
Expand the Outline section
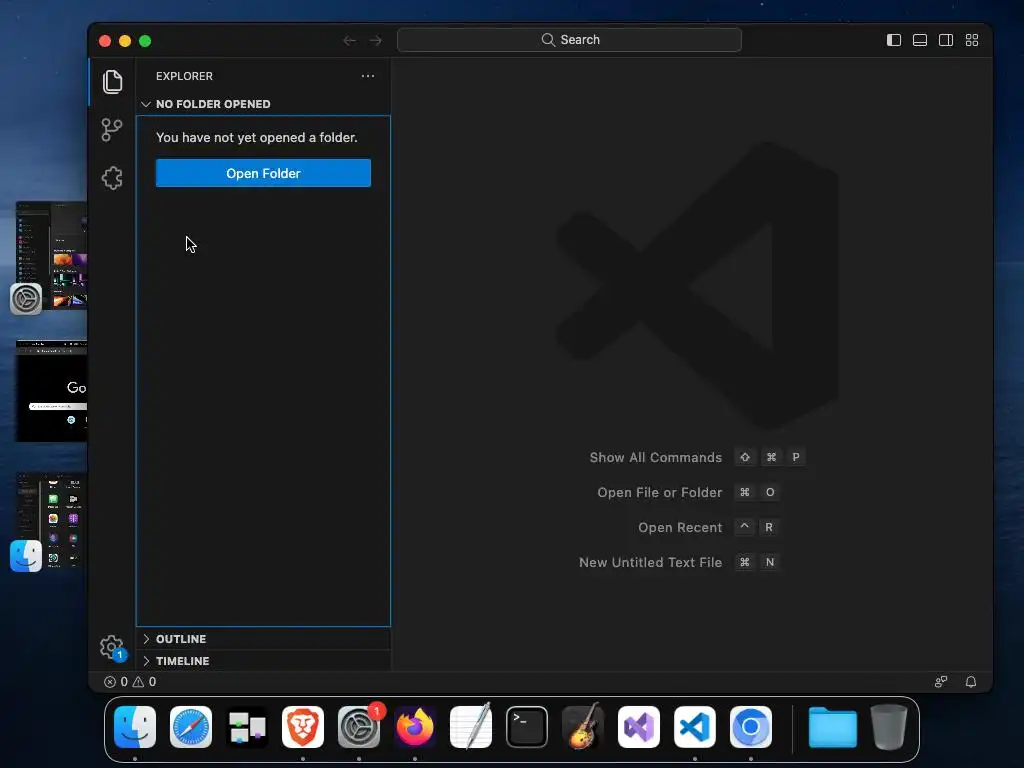point(263,639)
